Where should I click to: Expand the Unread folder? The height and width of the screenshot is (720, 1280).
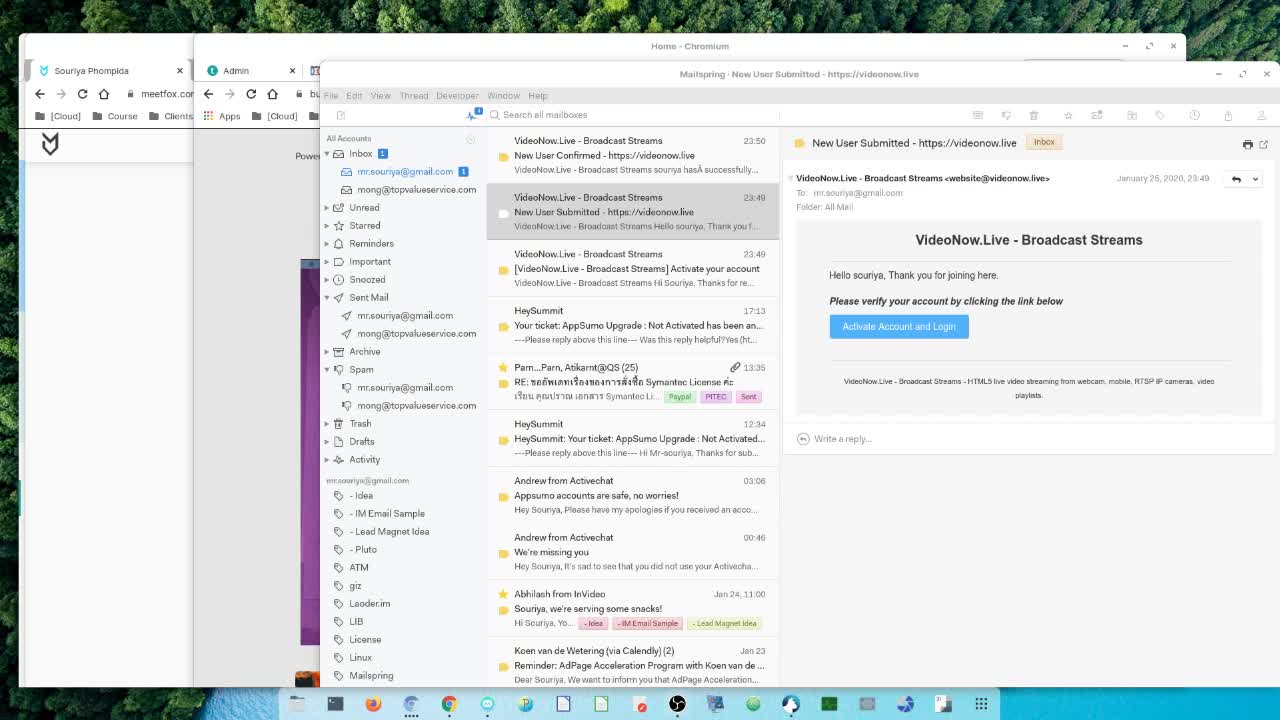point(327,208)
